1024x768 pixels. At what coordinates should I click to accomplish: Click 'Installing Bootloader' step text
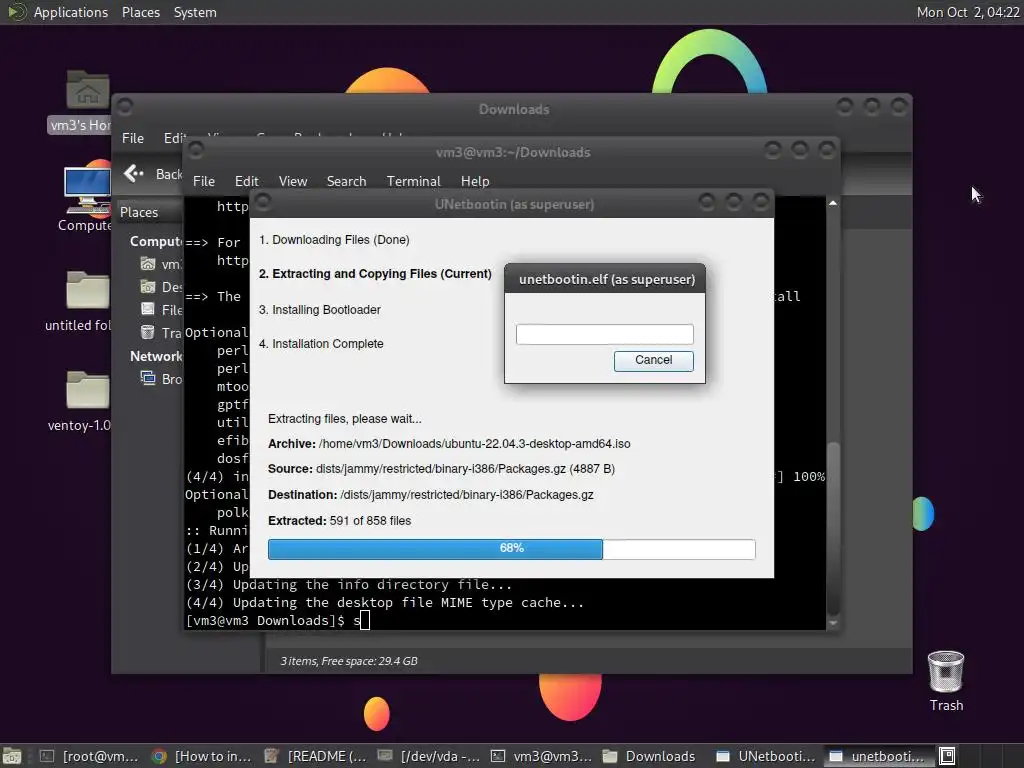point(319,310)
